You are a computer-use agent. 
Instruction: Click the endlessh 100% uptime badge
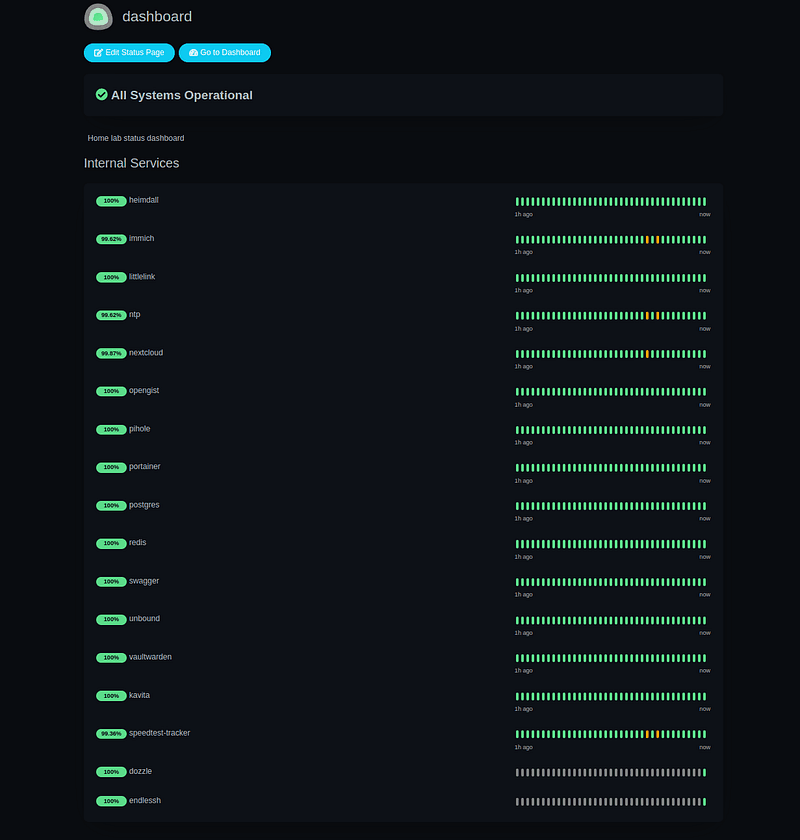tap(111, 801)
